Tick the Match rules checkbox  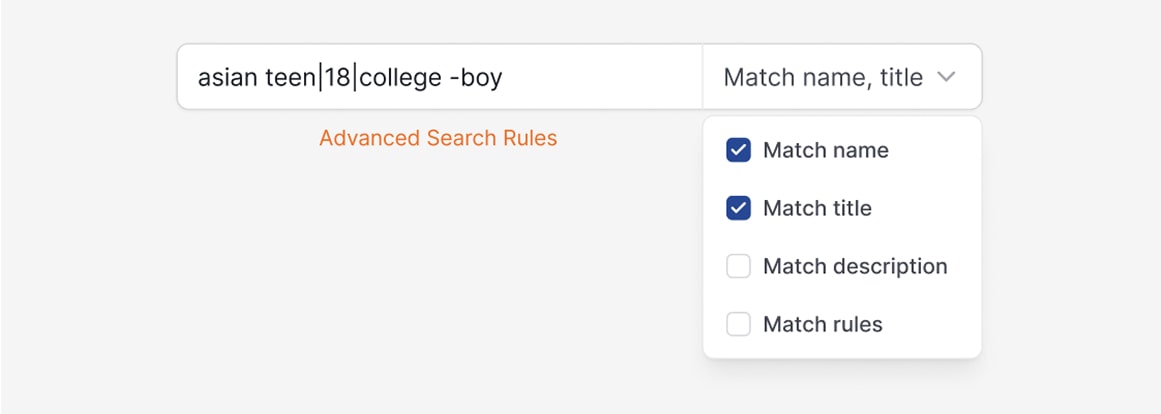click(x=738, y=324)
